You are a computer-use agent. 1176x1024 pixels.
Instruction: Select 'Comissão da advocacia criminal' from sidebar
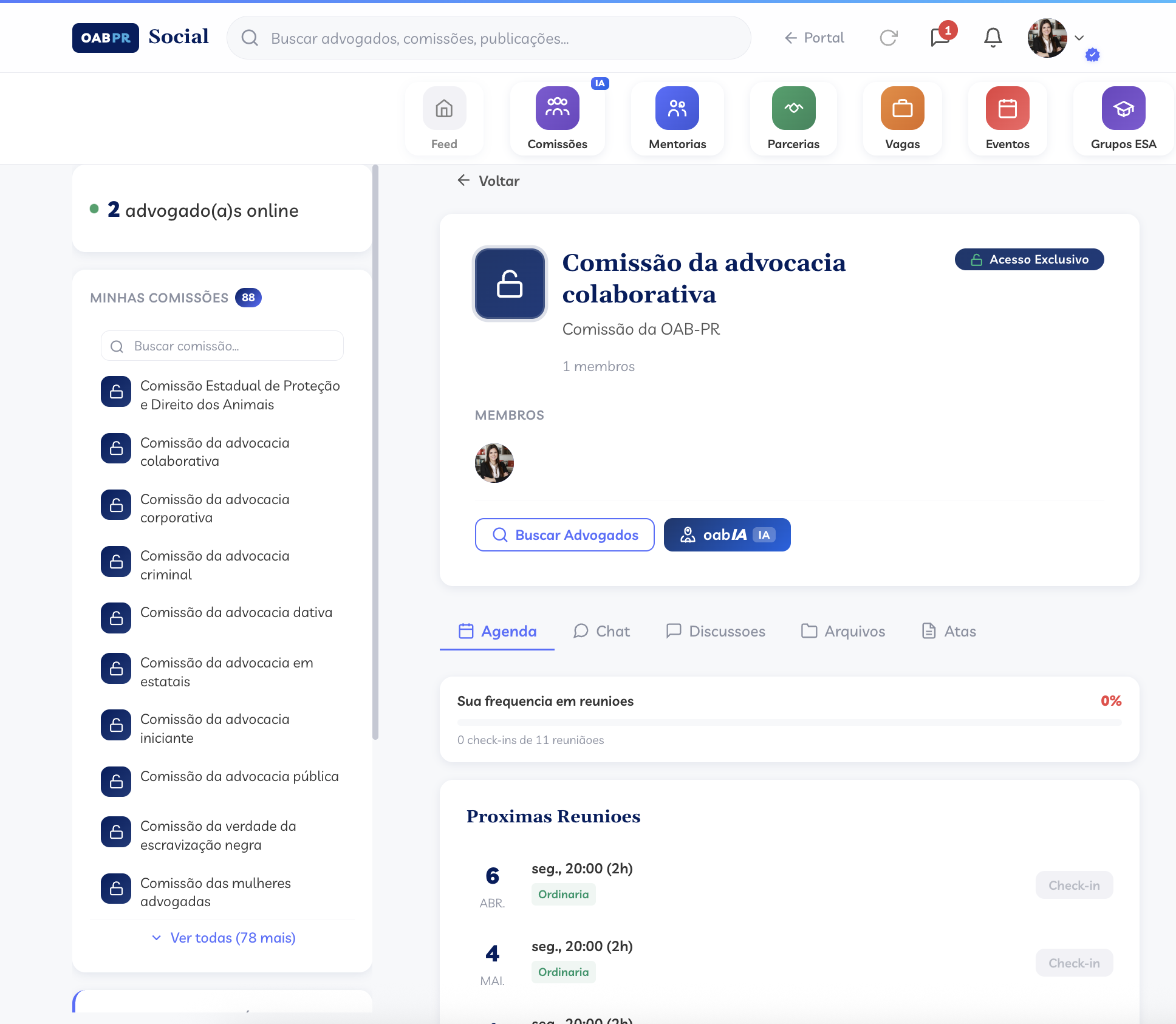pyautogui.click(x=214, y=564)
